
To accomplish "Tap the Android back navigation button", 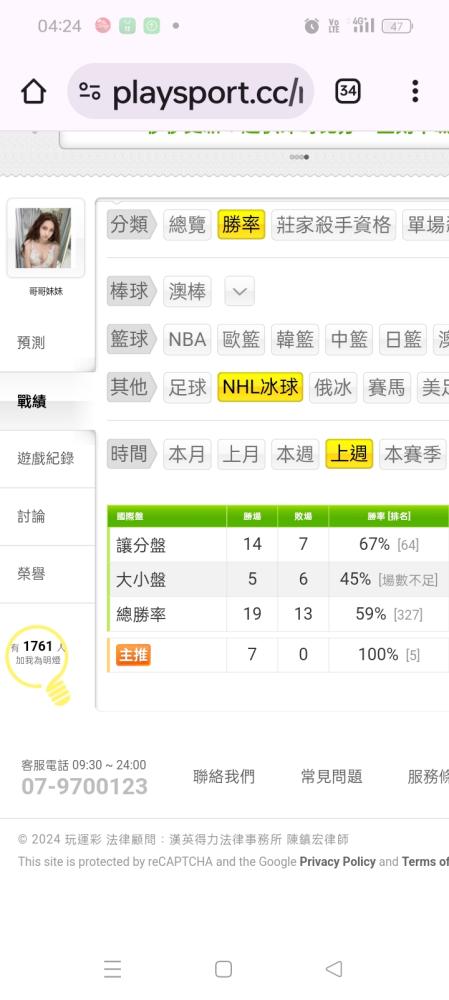I will coord(334,969).
